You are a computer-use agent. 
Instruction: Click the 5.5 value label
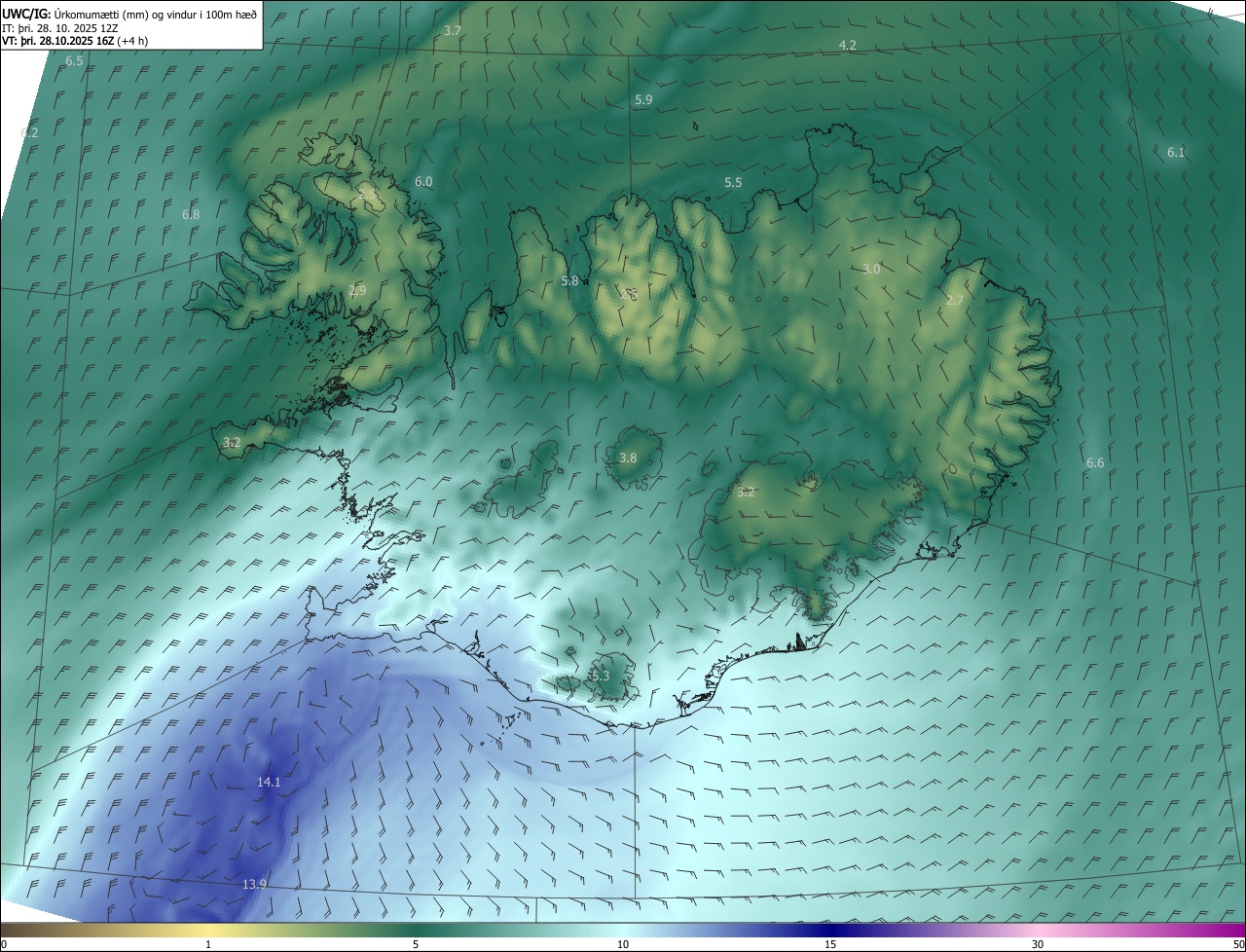(733, 182)
